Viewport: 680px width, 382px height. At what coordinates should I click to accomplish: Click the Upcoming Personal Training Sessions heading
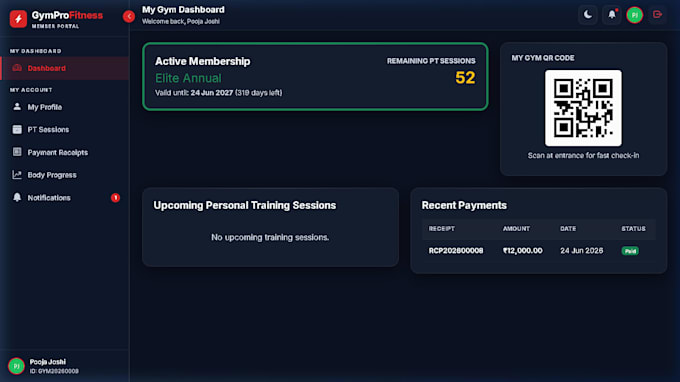[245, 206]
